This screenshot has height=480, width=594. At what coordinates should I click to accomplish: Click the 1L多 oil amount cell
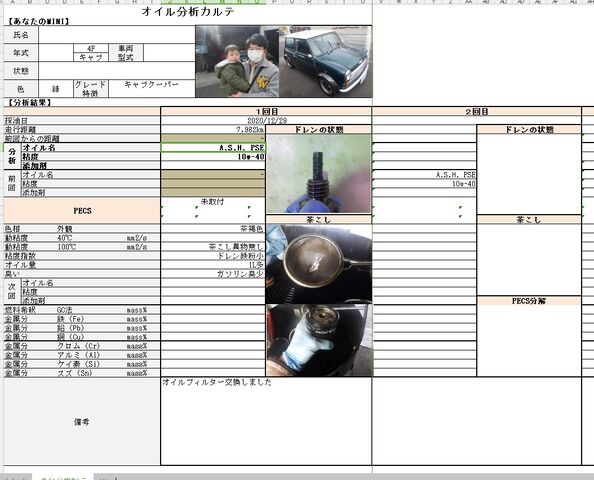coord(213,264)
